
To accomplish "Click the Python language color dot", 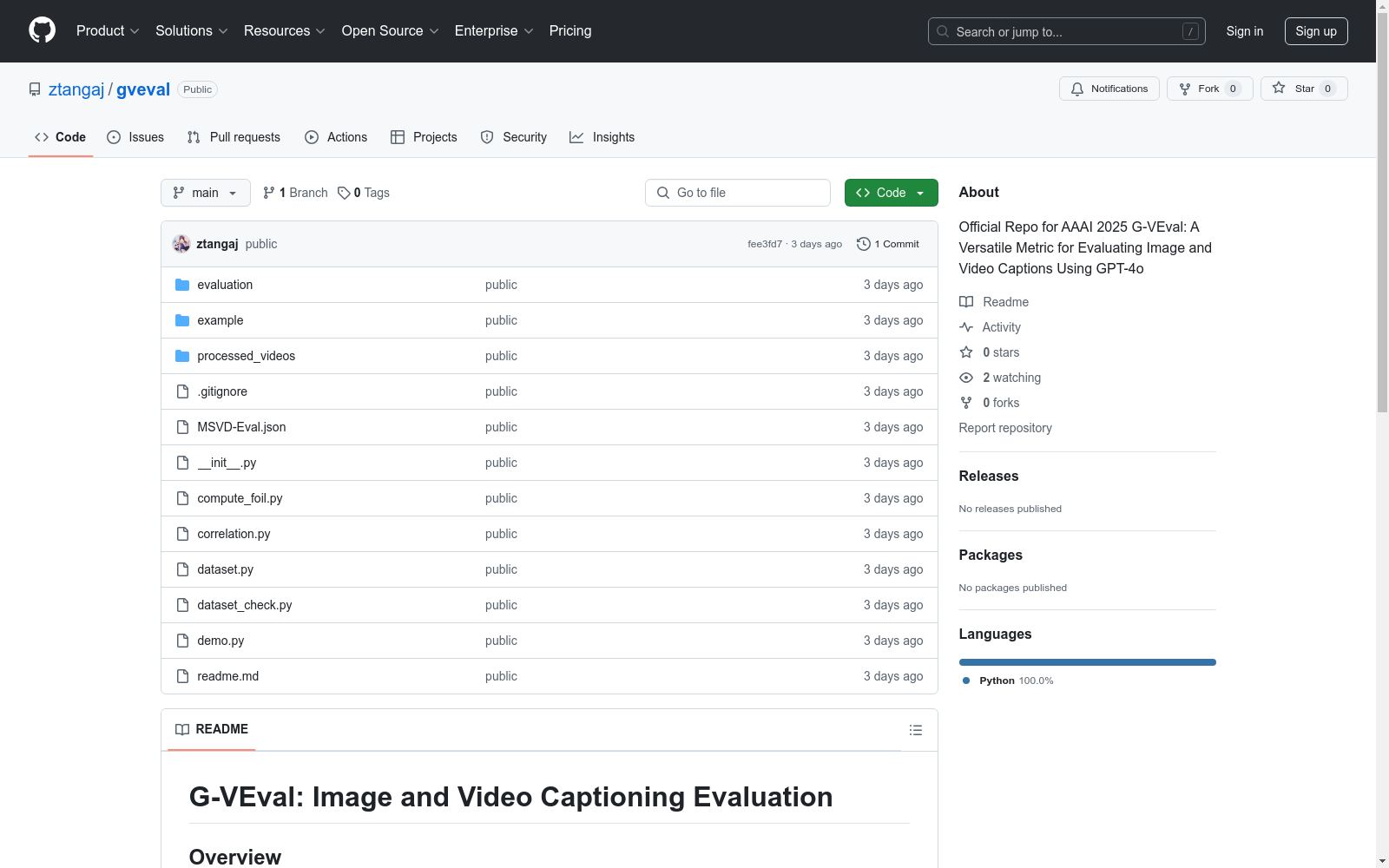I will pyautogui.click(x=966, y=681).
